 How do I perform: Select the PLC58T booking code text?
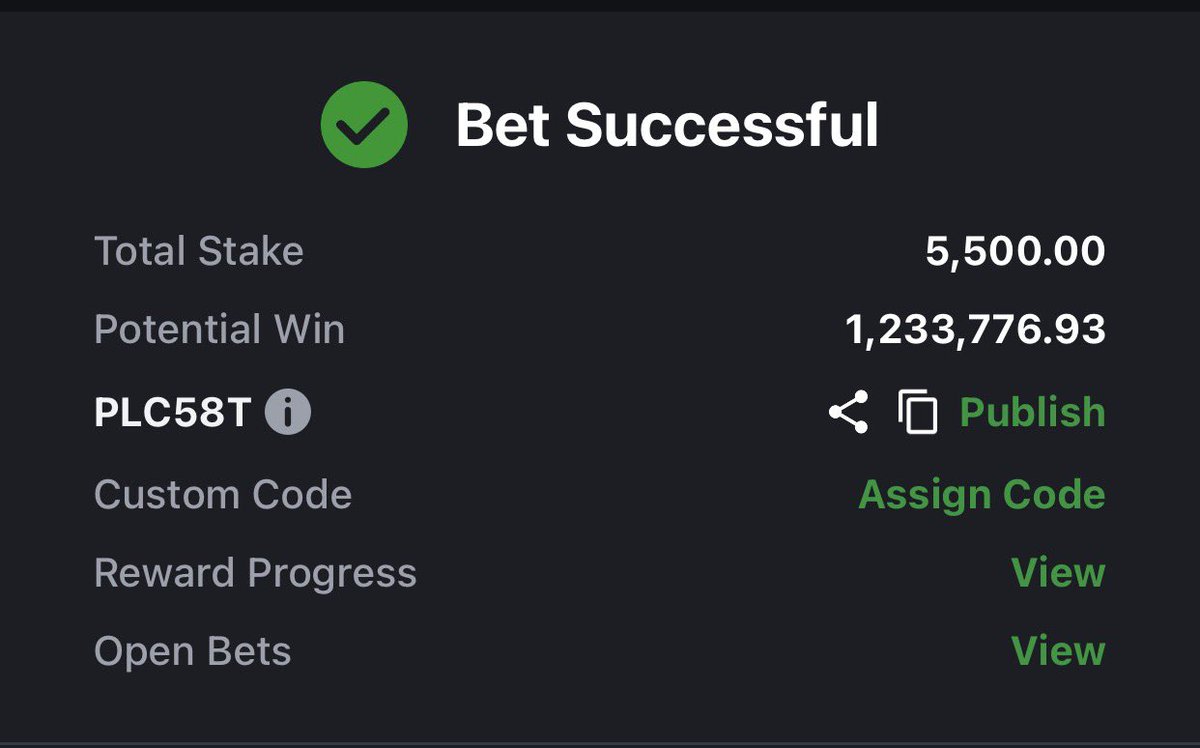(x=171, y=412)
